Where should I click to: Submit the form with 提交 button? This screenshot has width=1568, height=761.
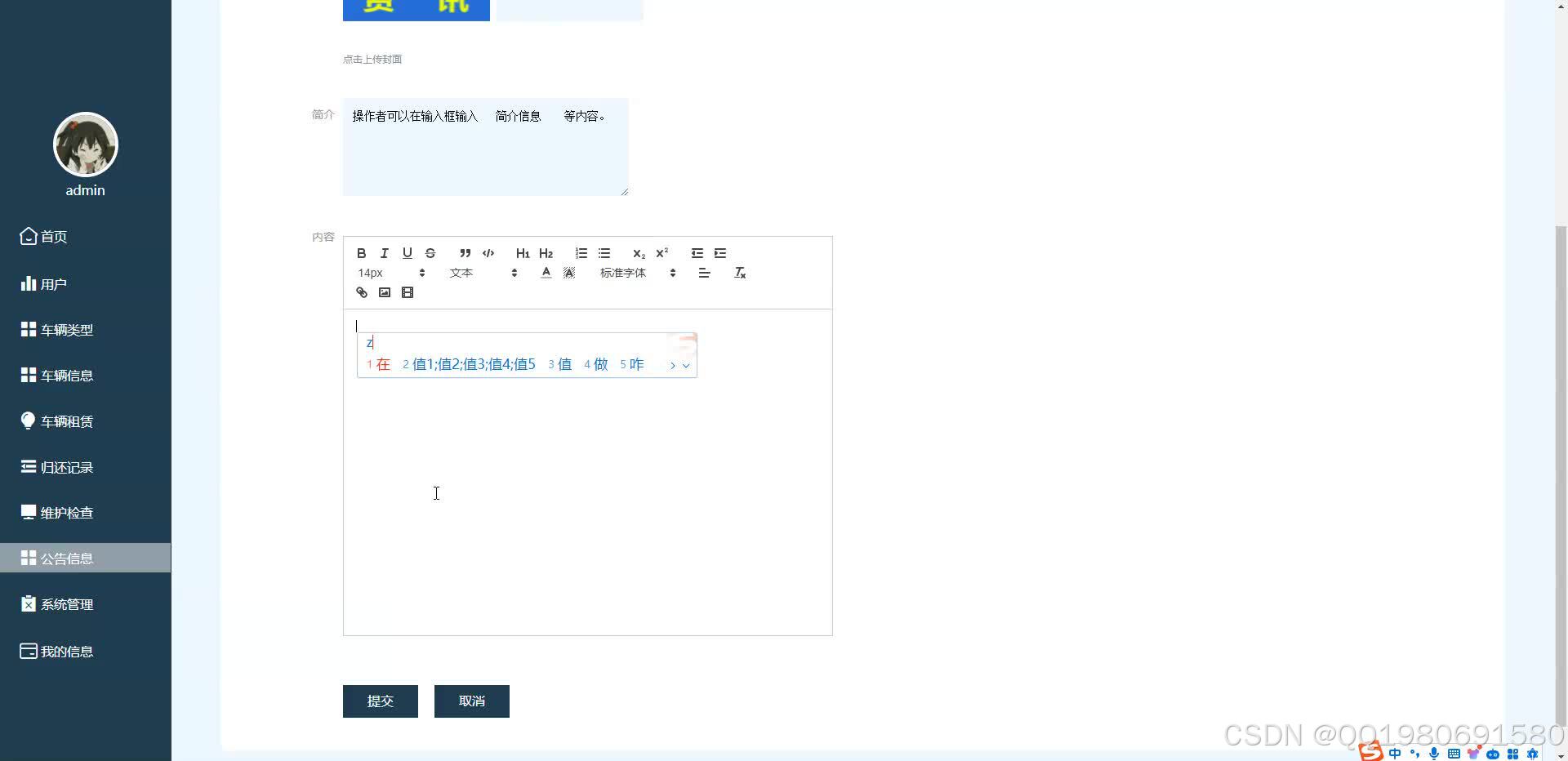coord(380,701)
